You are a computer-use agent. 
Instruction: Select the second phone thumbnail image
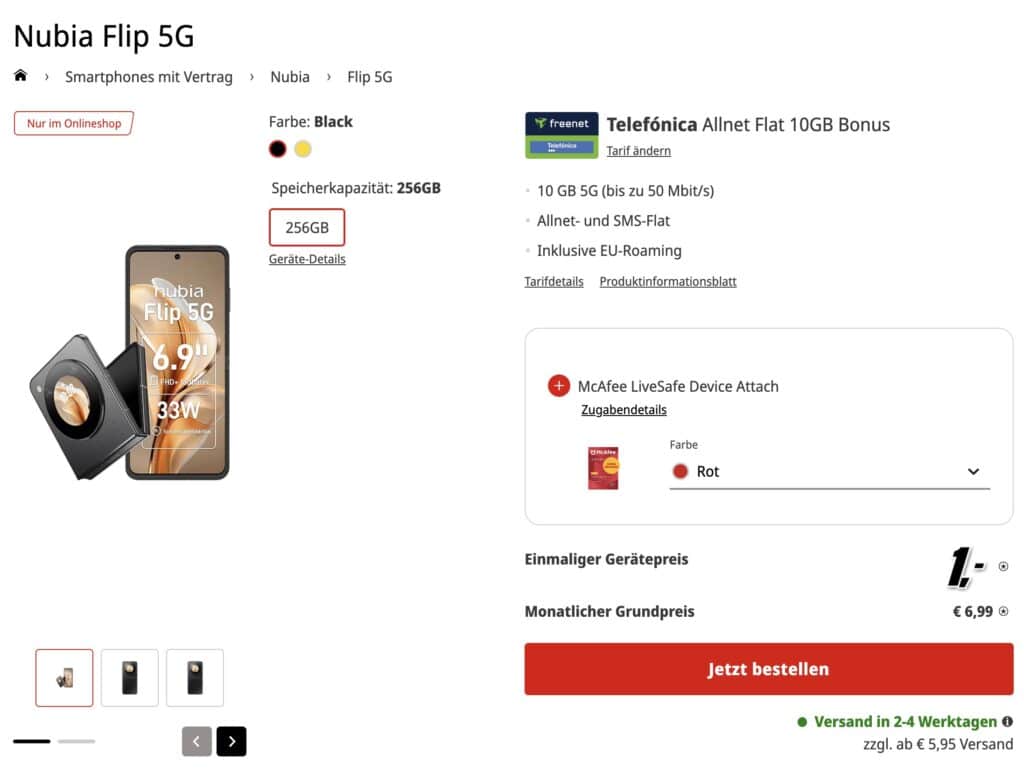click(x=130, y=678)
